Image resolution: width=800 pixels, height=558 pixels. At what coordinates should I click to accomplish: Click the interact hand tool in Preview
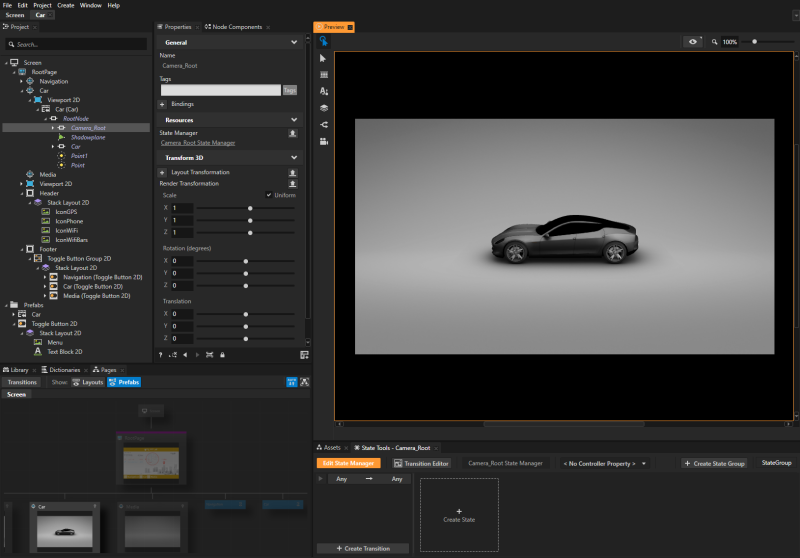(x=324, y=42)
